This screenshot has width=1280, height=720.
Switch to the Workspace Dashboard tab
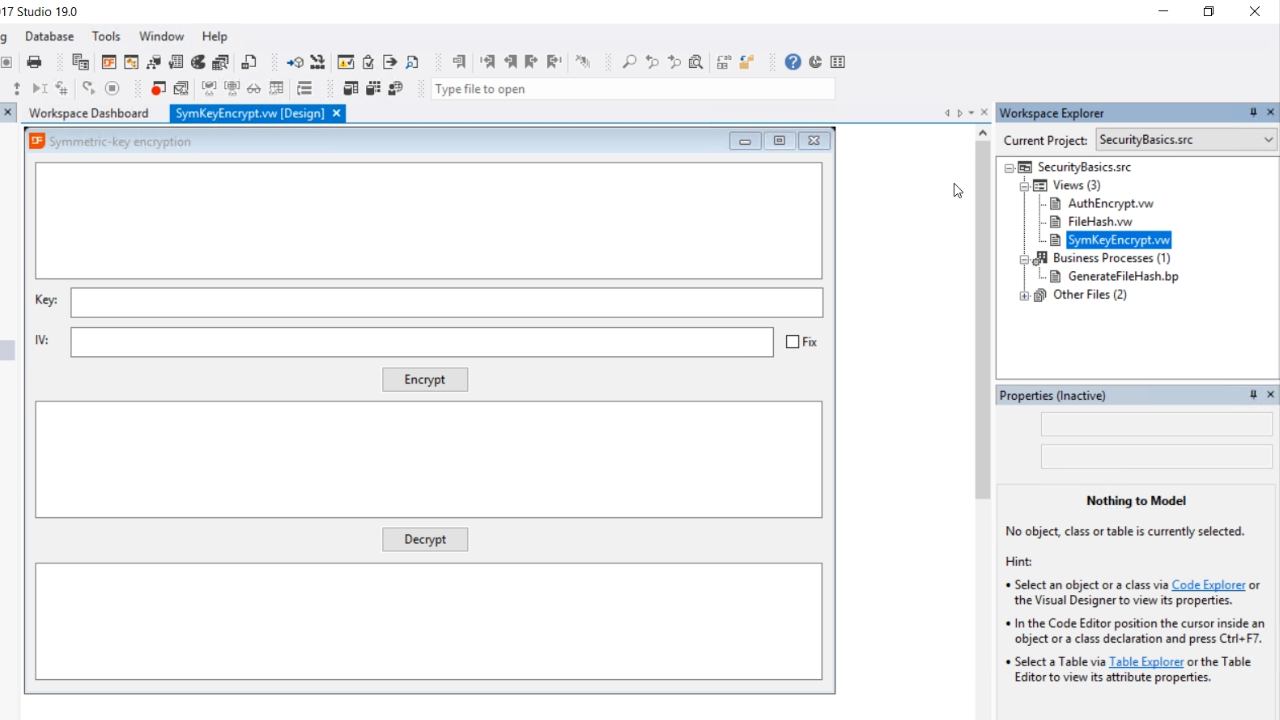88,114
